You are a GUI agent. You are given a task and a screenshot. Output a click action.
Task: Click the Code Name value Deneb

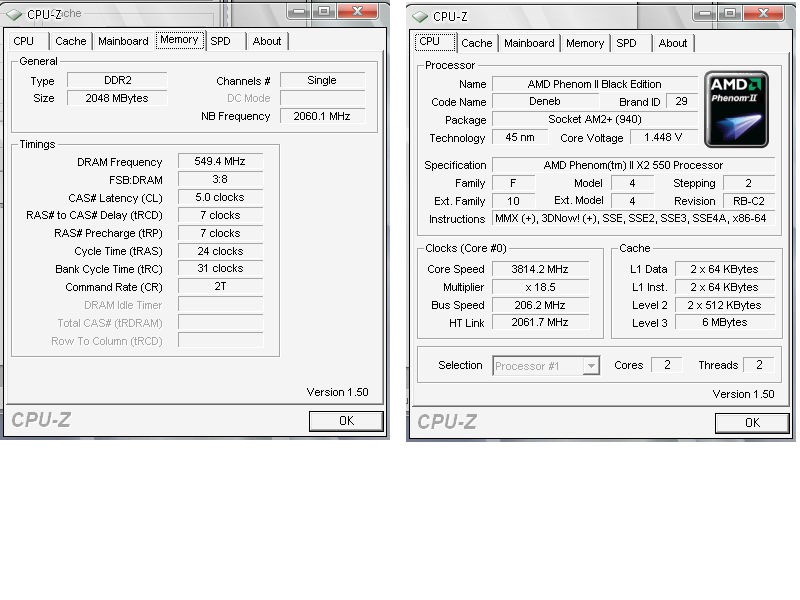pos(545,102)
